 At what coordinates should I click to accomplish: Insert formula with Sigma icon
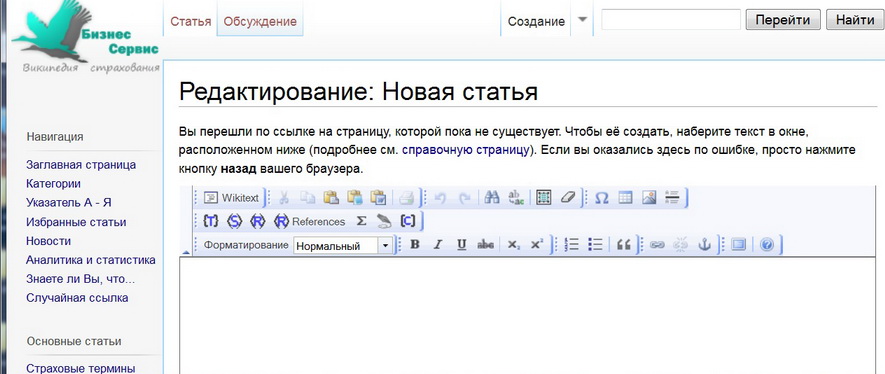point(361,221)
